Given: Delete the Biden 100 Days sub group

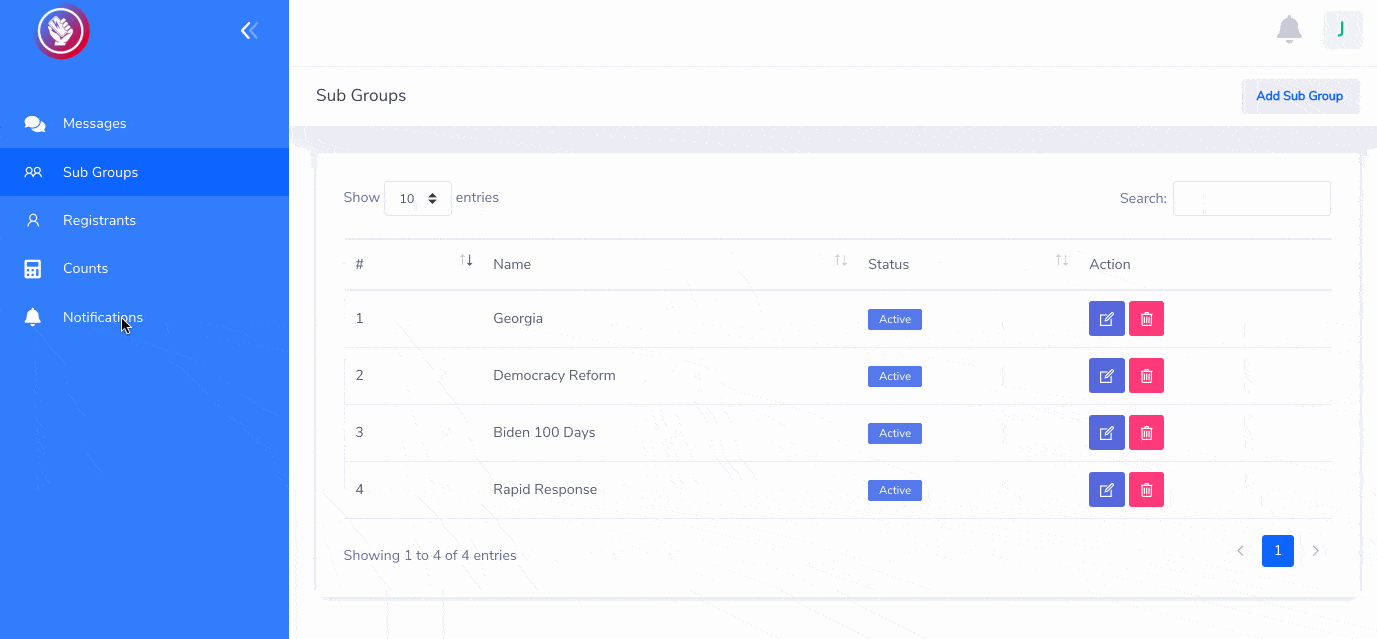Looking at the screenshot, I should (1146, 433).
